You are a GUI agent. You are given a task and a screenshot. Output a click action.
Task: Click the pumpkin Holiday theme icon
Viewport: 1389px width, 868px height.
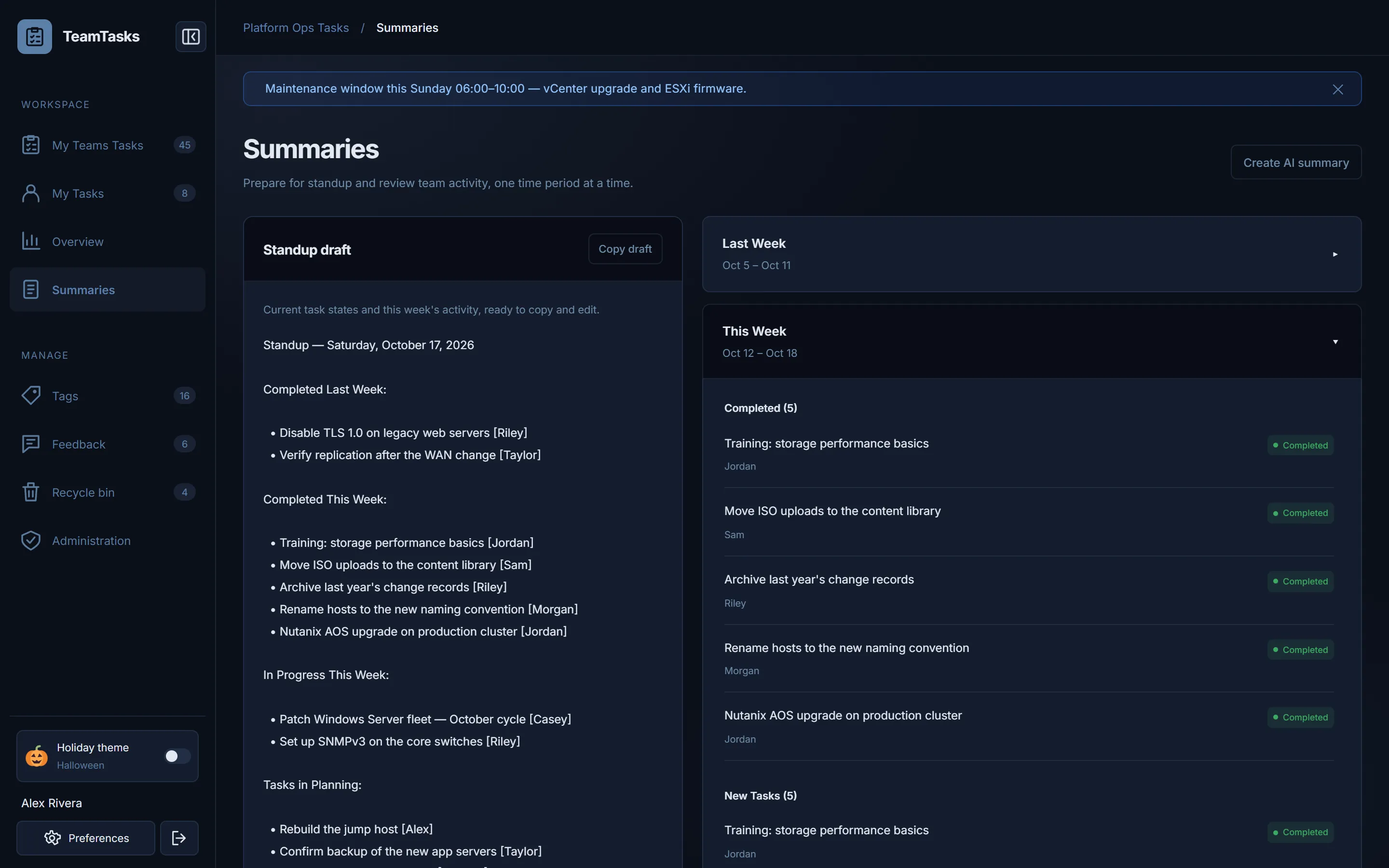[37, 756]
